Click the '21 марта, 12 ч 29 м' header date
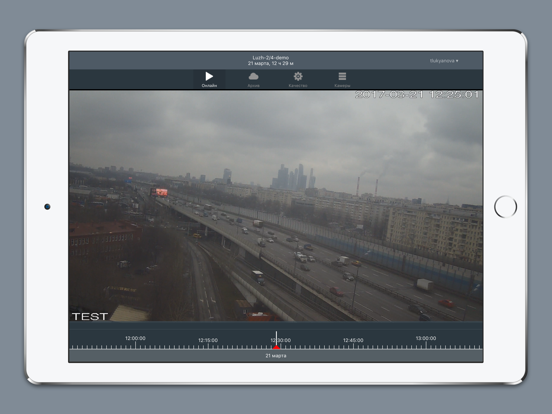552x414 pixels. 271,63
